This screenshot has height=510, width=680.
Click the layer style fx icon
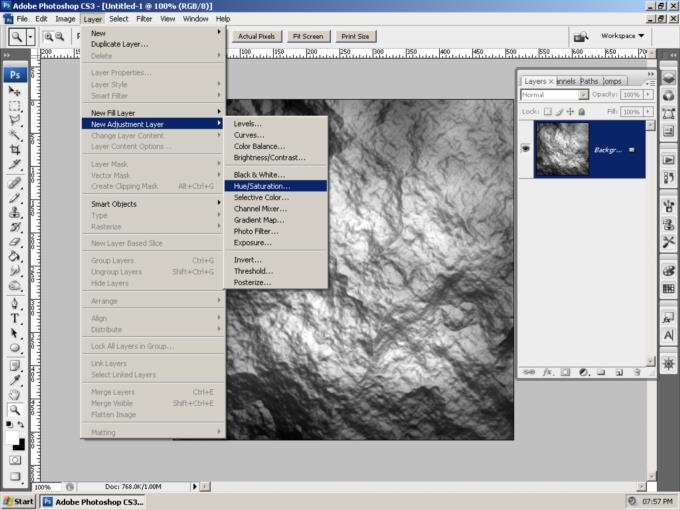pyautogui.click(x=548, y=372)
